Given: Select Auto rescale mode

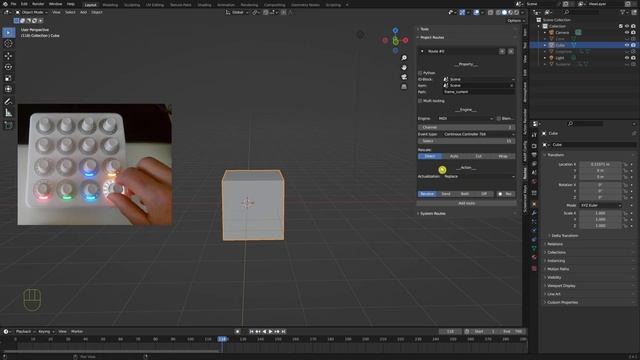Looking at the screenshot, I should point(454,156).
